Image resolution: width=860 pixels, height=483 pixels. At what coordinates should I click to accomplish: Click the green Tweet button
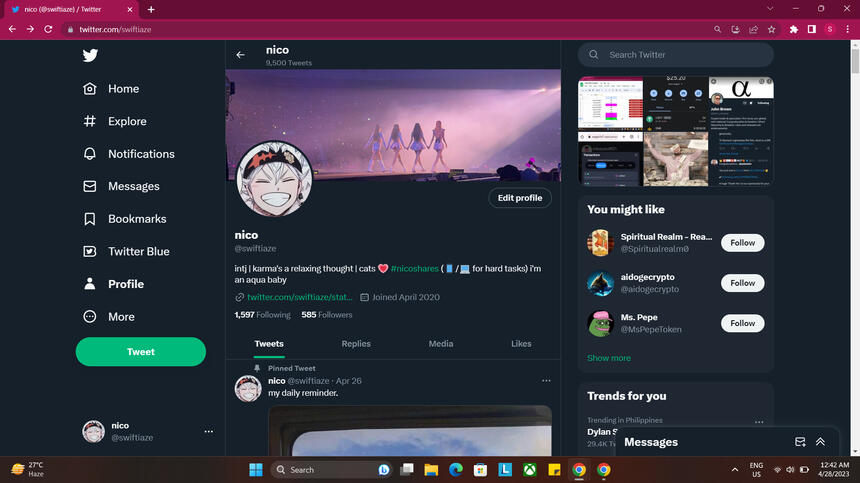click(141, 352)
